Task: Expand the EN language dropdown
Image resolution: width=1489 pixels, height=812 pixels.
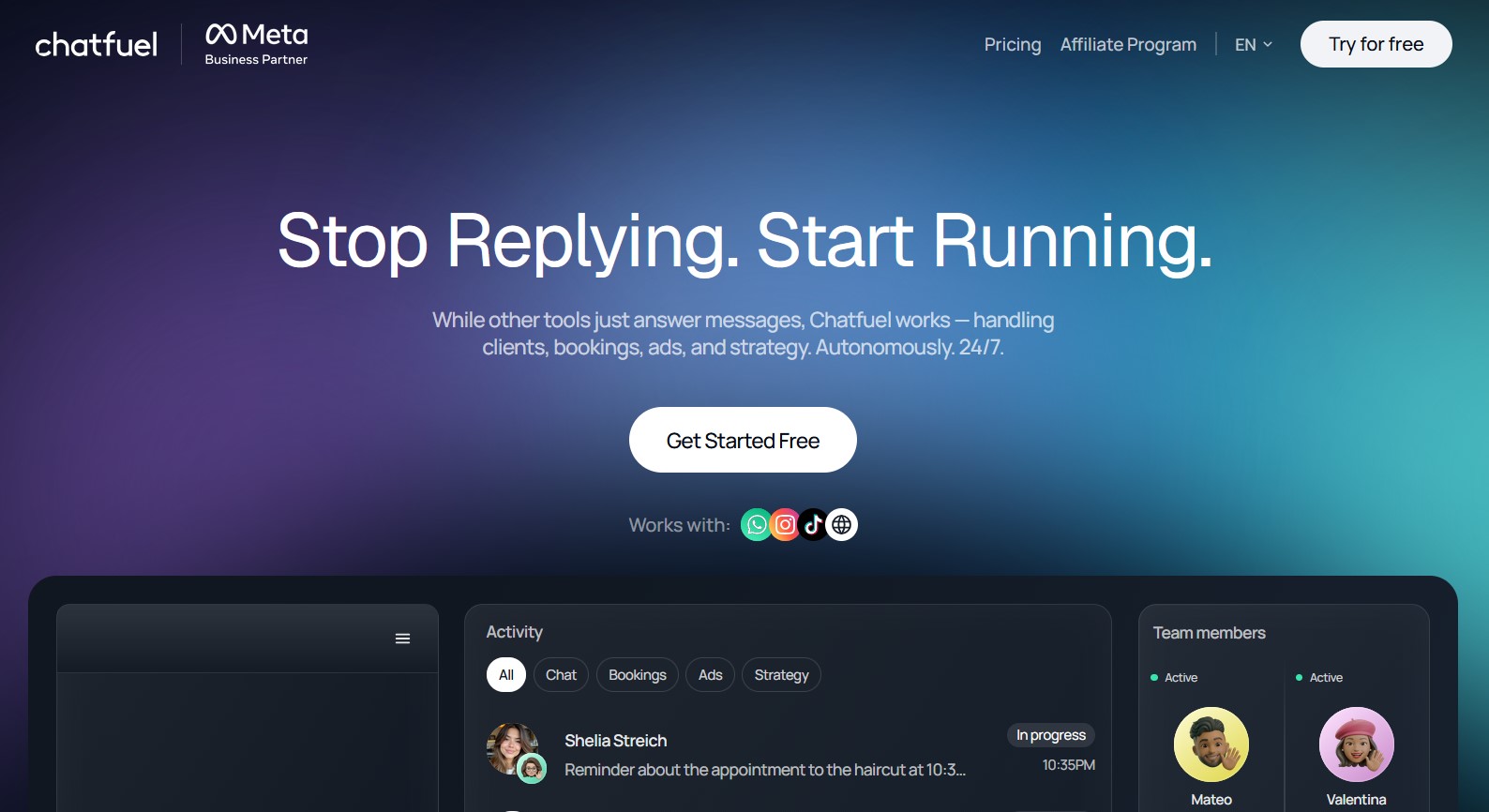Action: point(1254,44)
